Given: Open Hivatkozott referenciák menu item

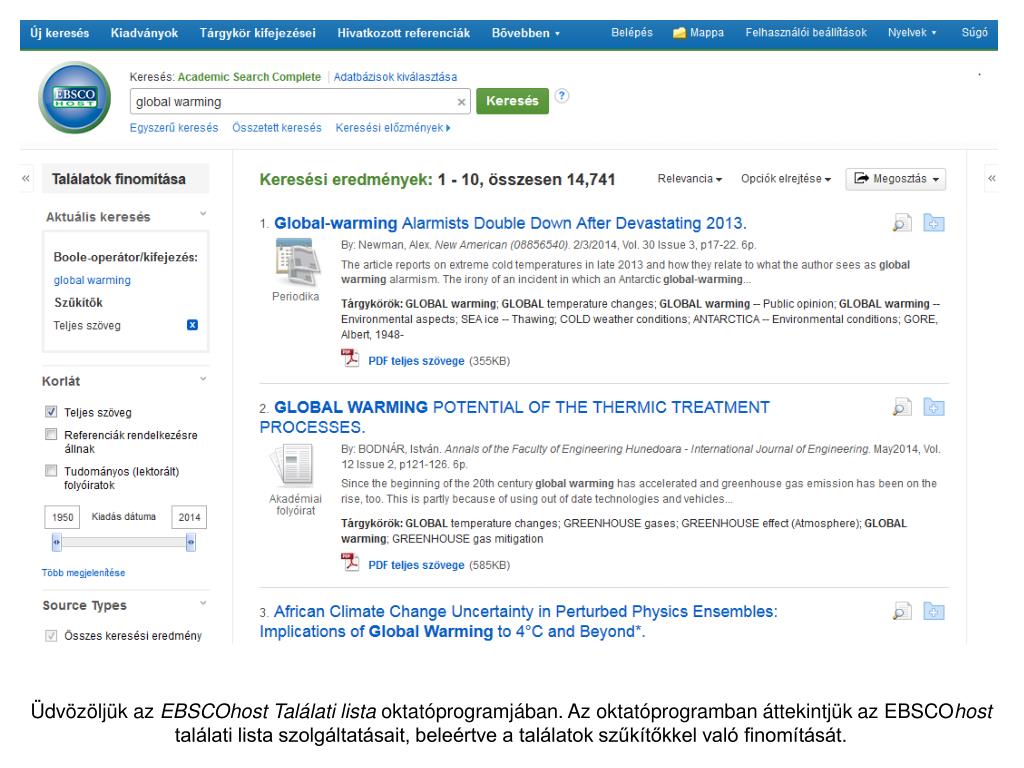Looking at the screenshot, I should (x=404, y=33).
